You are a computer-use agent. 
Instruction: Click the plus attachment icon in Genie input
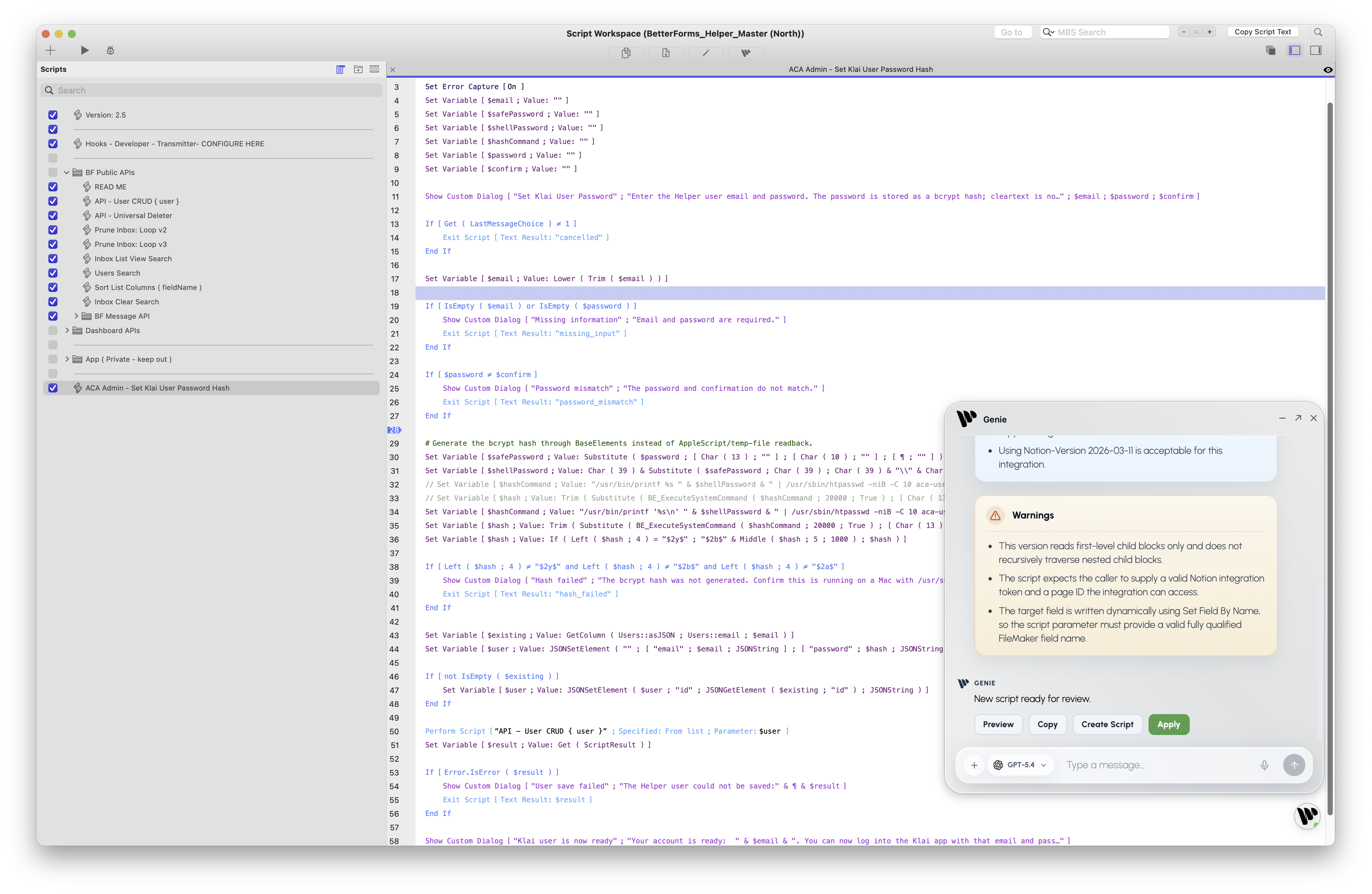[974, 765]
